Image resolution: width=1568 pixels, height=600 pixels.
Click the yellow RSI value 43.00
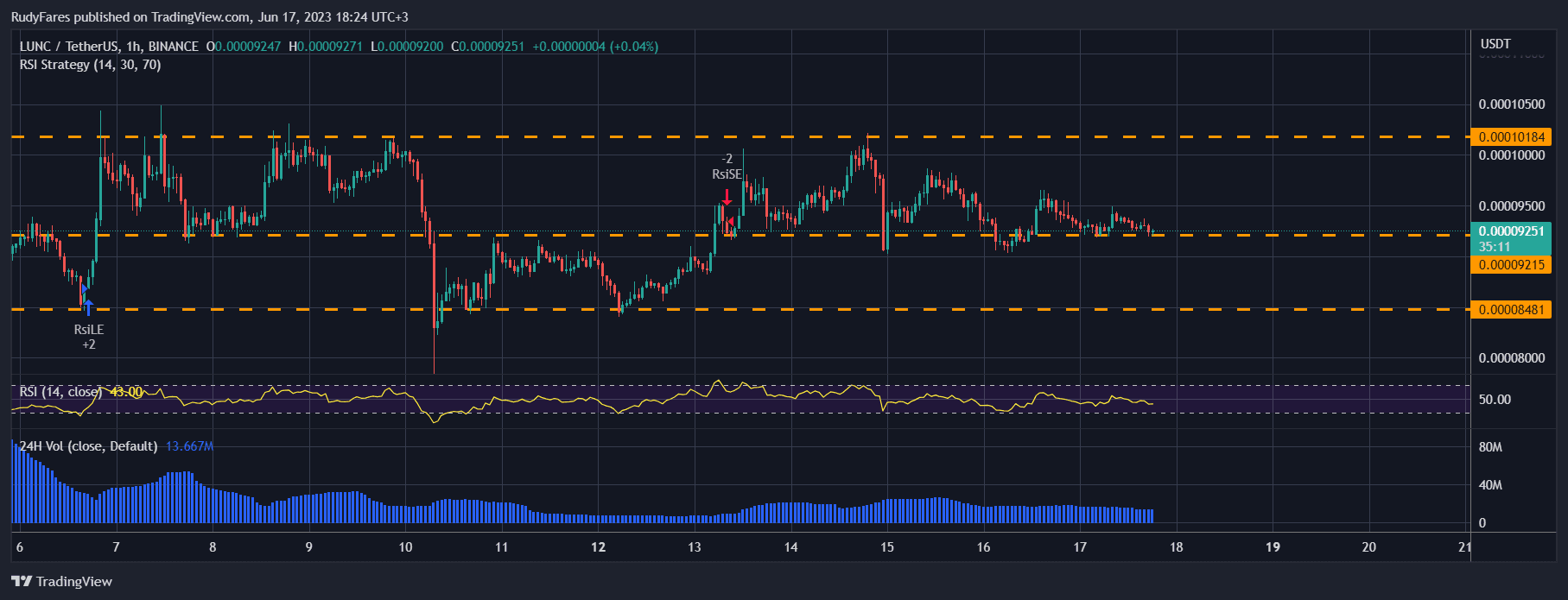(127, 392)
